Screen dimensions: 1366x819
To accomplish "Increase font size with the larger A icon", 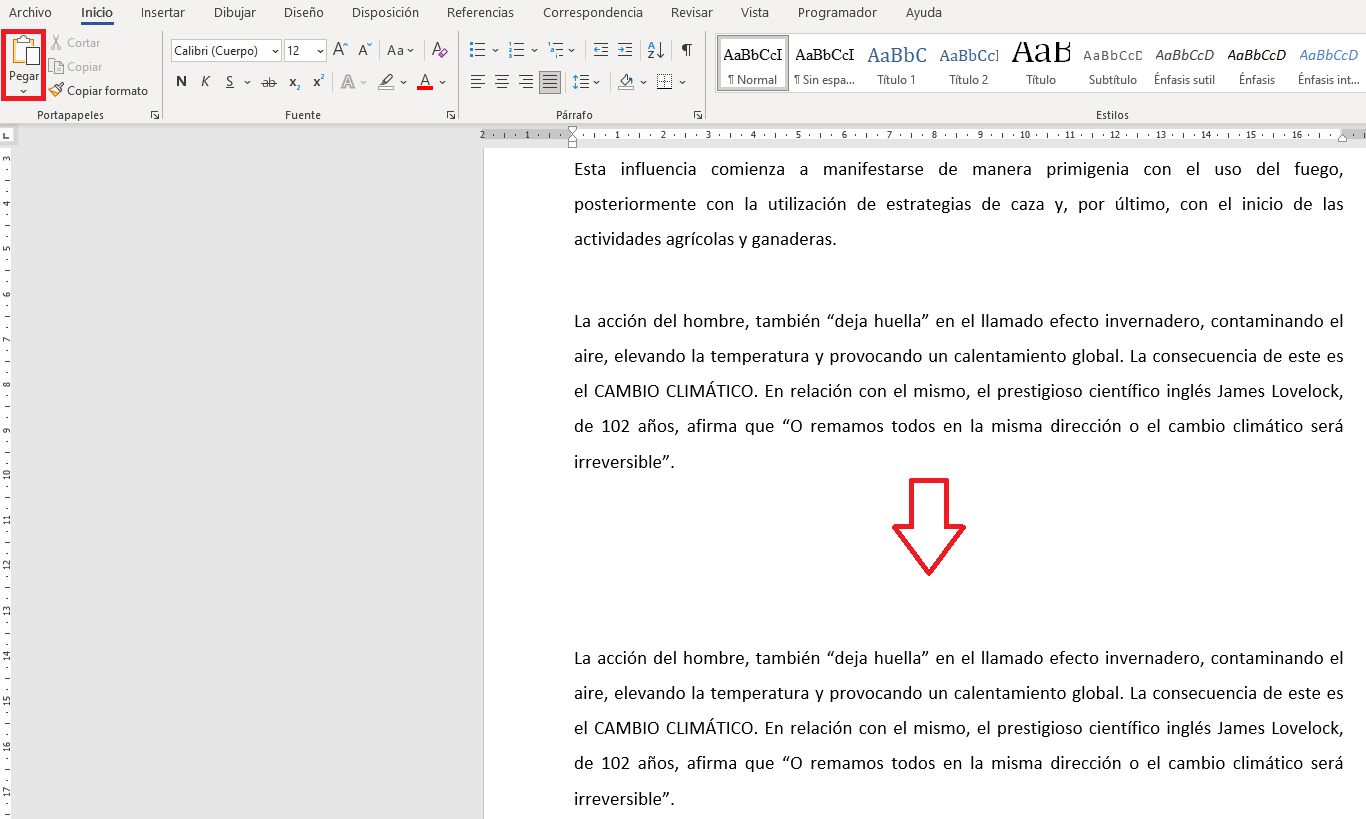I will [x=341, y=50].
